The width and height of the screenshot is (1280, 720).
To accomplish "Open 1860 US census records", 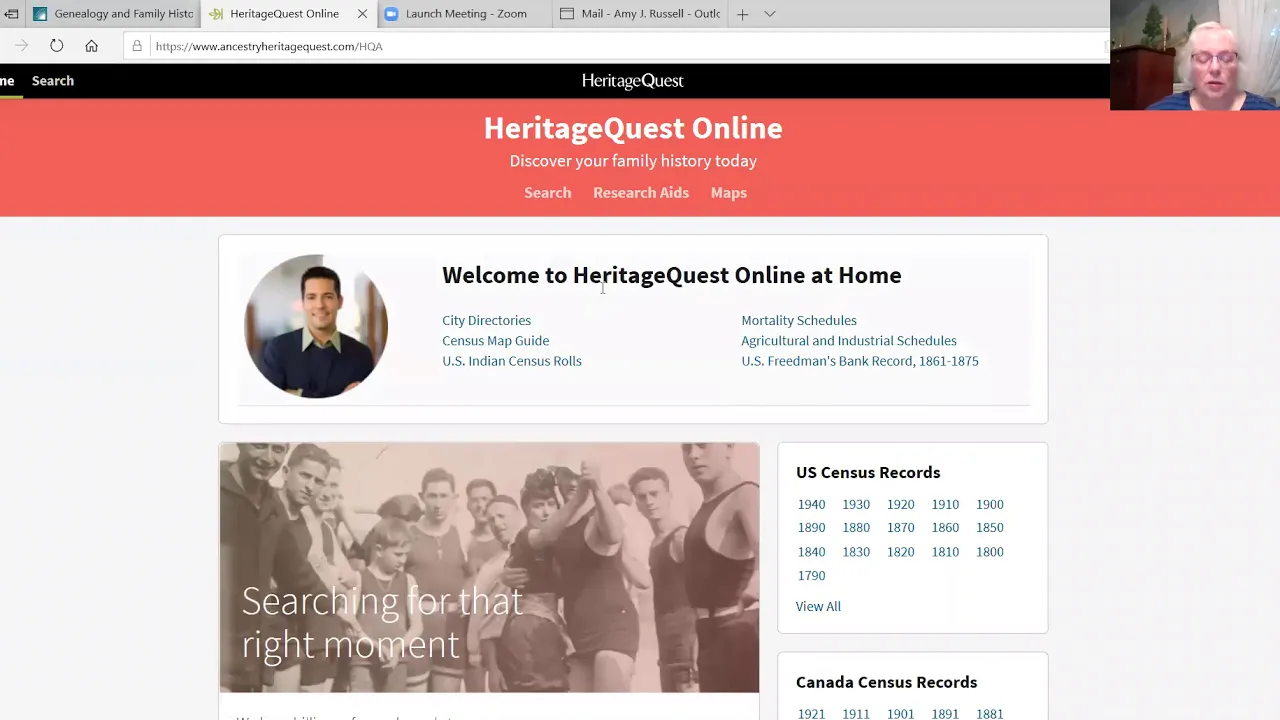I will coord(945,528).
